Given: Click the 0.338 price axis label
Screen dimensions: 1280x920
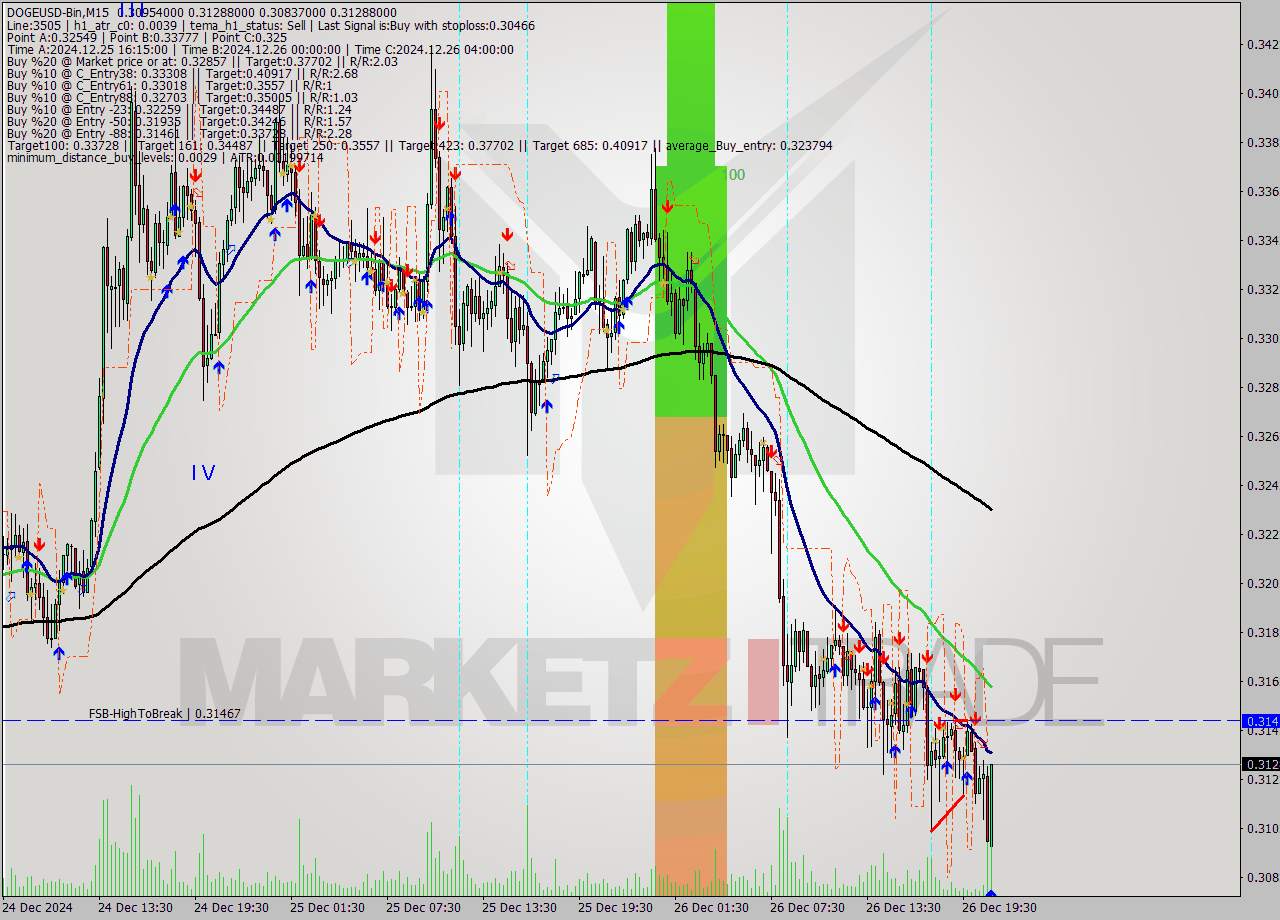Looking at the screenshot, I should click(x=1262, y=142).
